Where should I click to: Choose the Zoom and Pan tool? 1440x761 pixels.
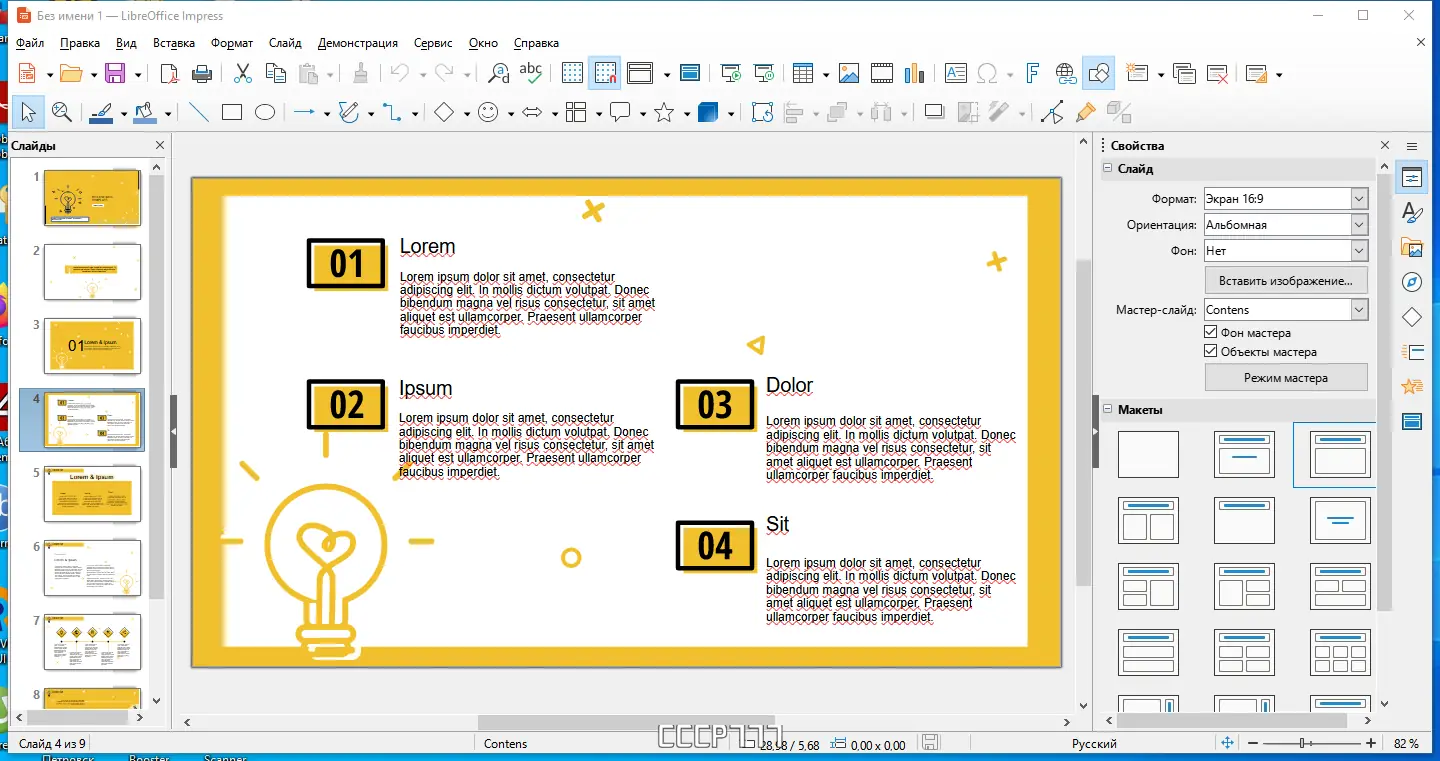61,112
